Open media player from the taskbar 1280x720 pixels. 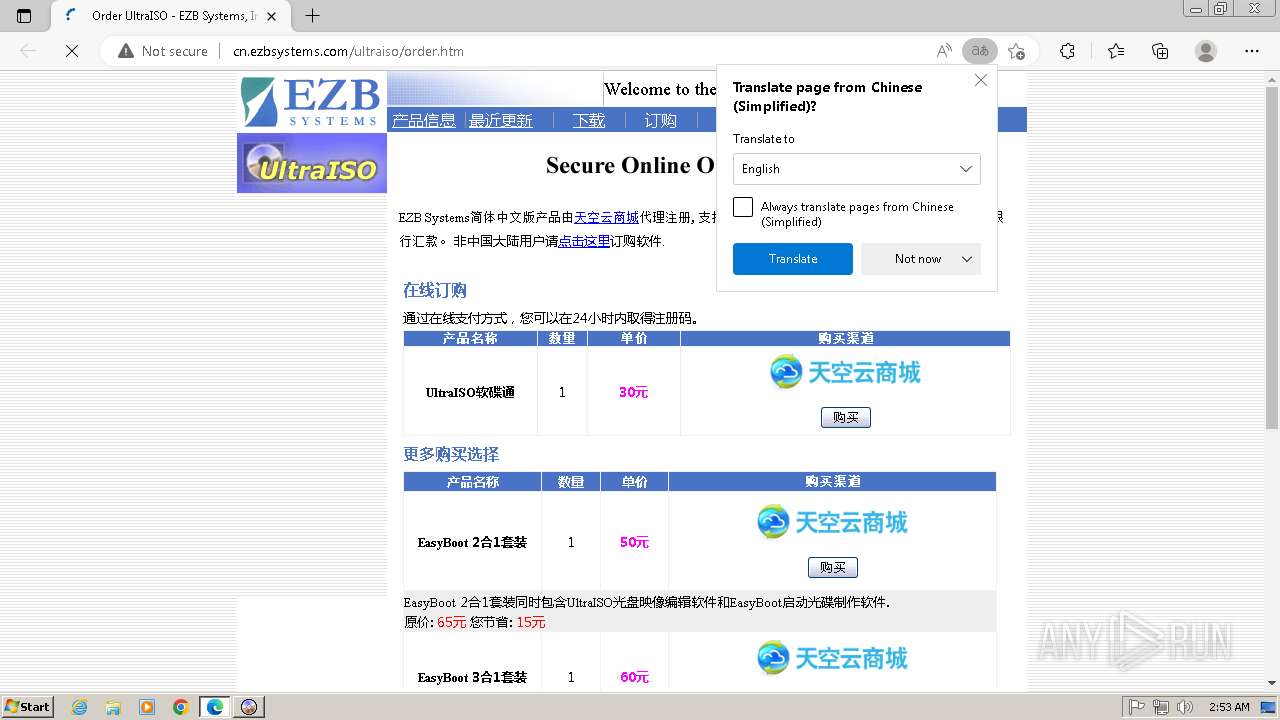pos(147,707)
